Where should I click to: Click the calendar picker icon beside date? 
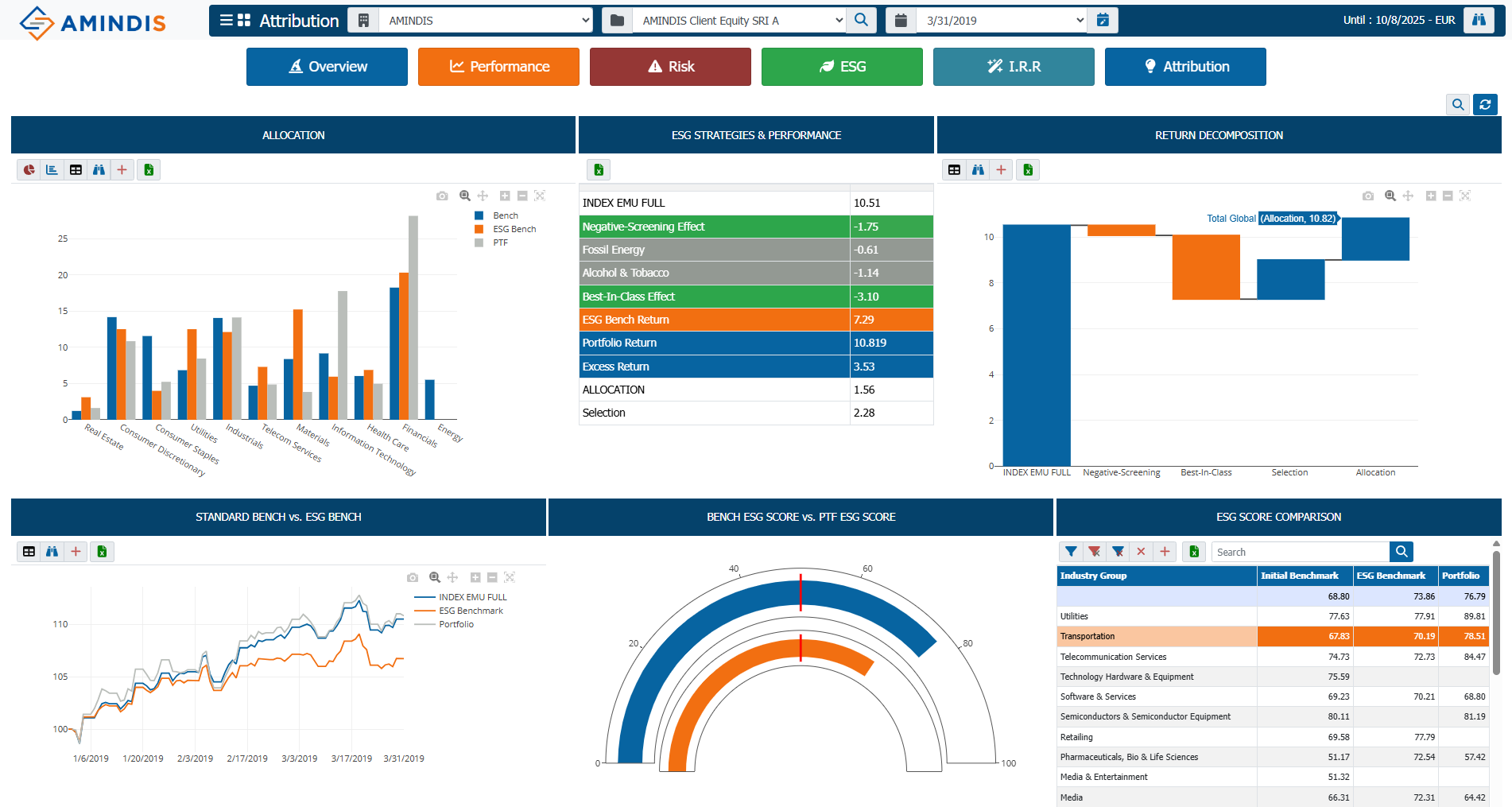coord(1103,21)
